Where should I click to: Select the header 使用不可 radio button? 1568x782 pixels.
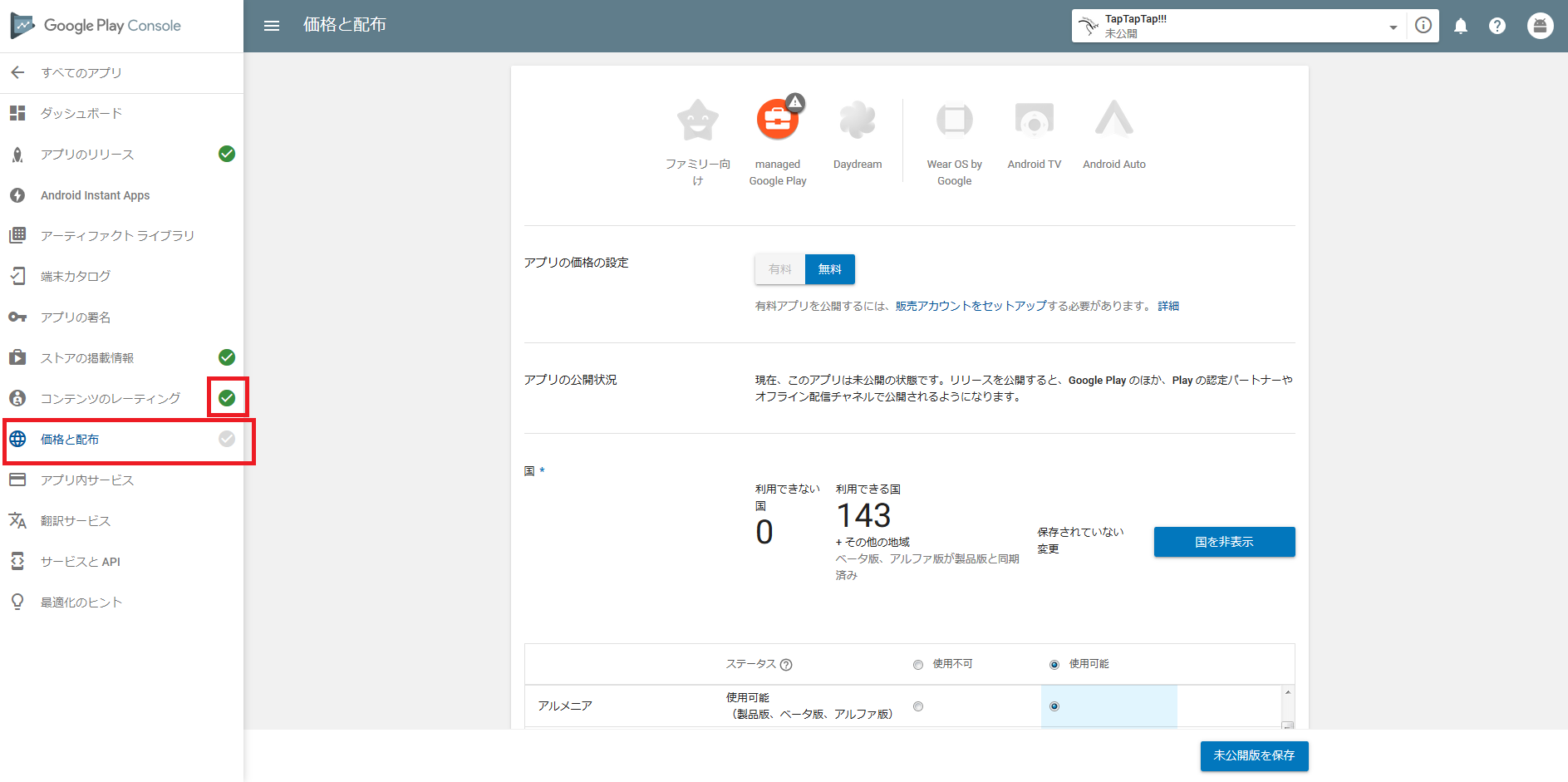pos(918,665)
